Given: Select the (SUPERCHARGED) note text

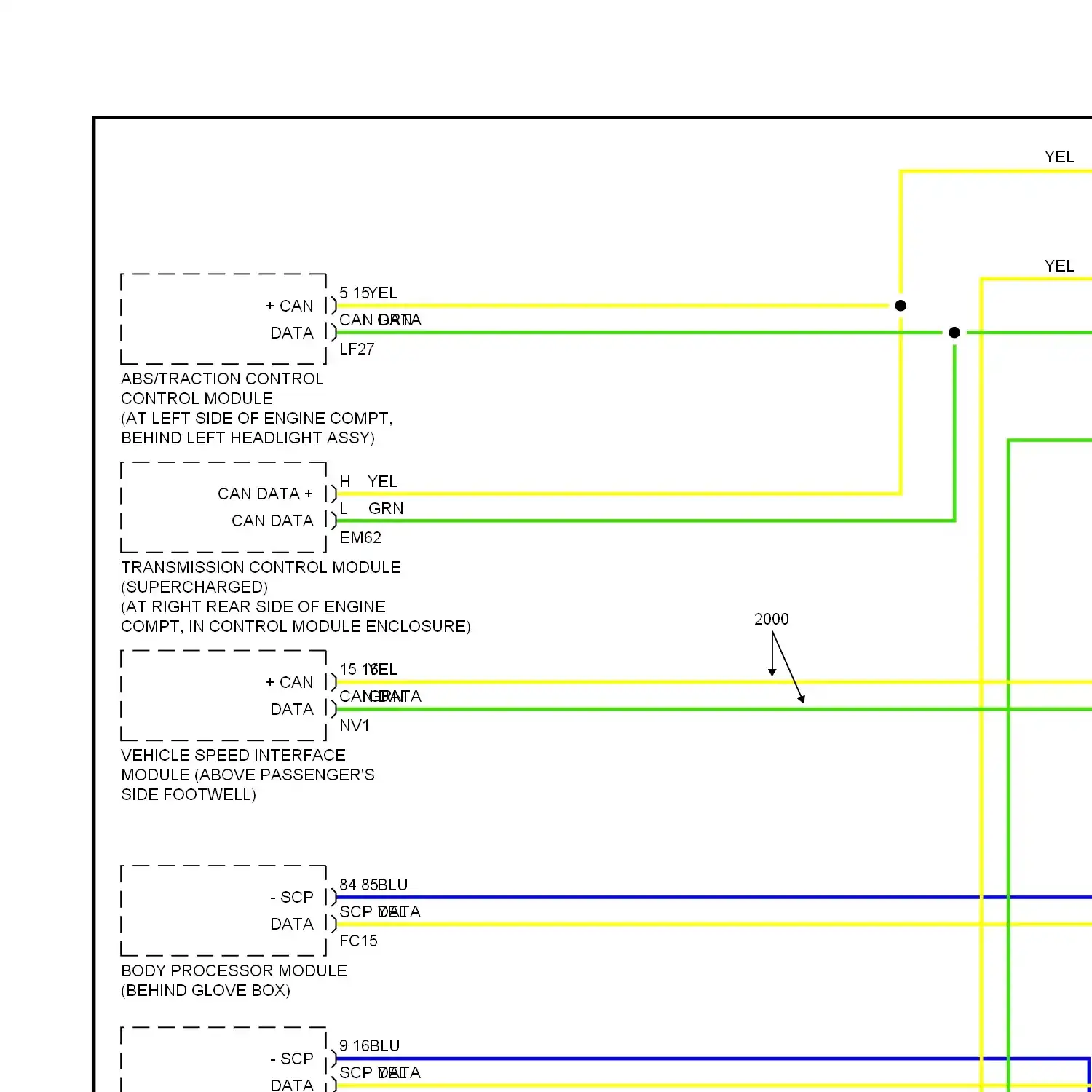Looking at the screenshot, I should click(194, 587).
